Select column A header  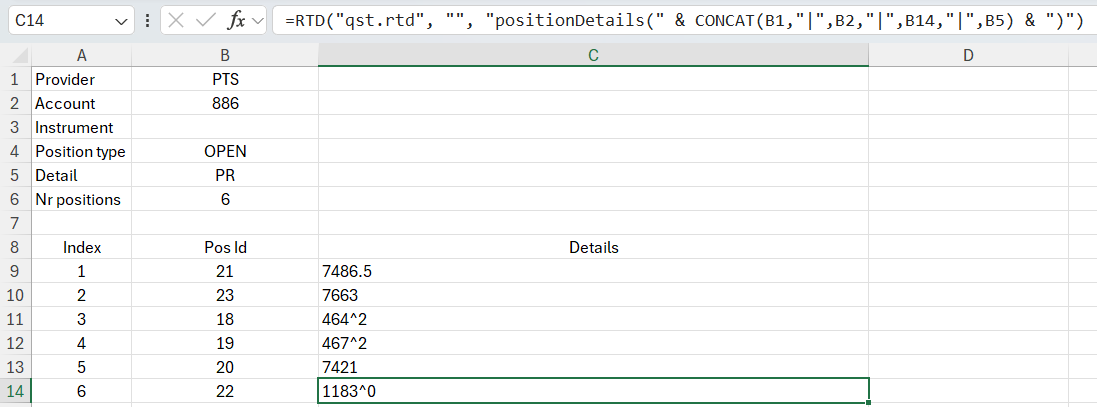pos(82,55)
